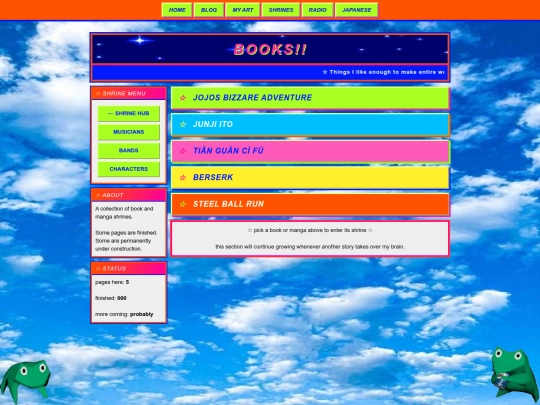Viewport: 540px width, 405px height.
Task: Click 'A collection of book and manga shrines.' text
Action: [124, 213]
